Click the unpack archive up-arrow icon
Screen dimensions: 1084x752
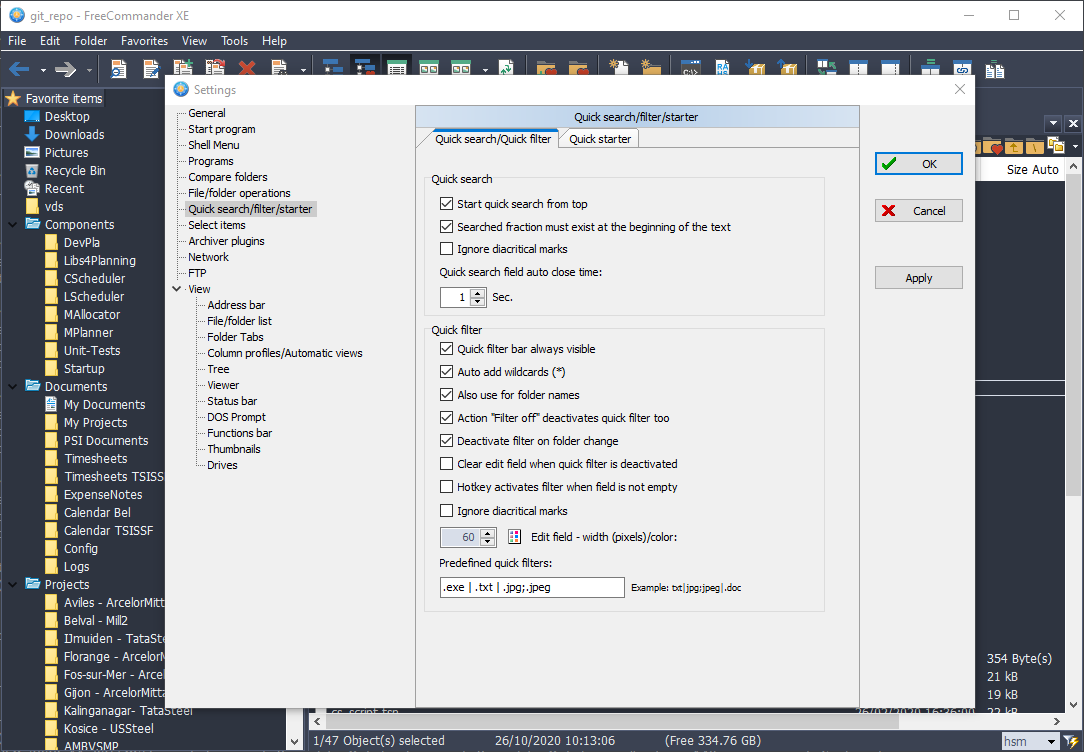click(787, 68)
